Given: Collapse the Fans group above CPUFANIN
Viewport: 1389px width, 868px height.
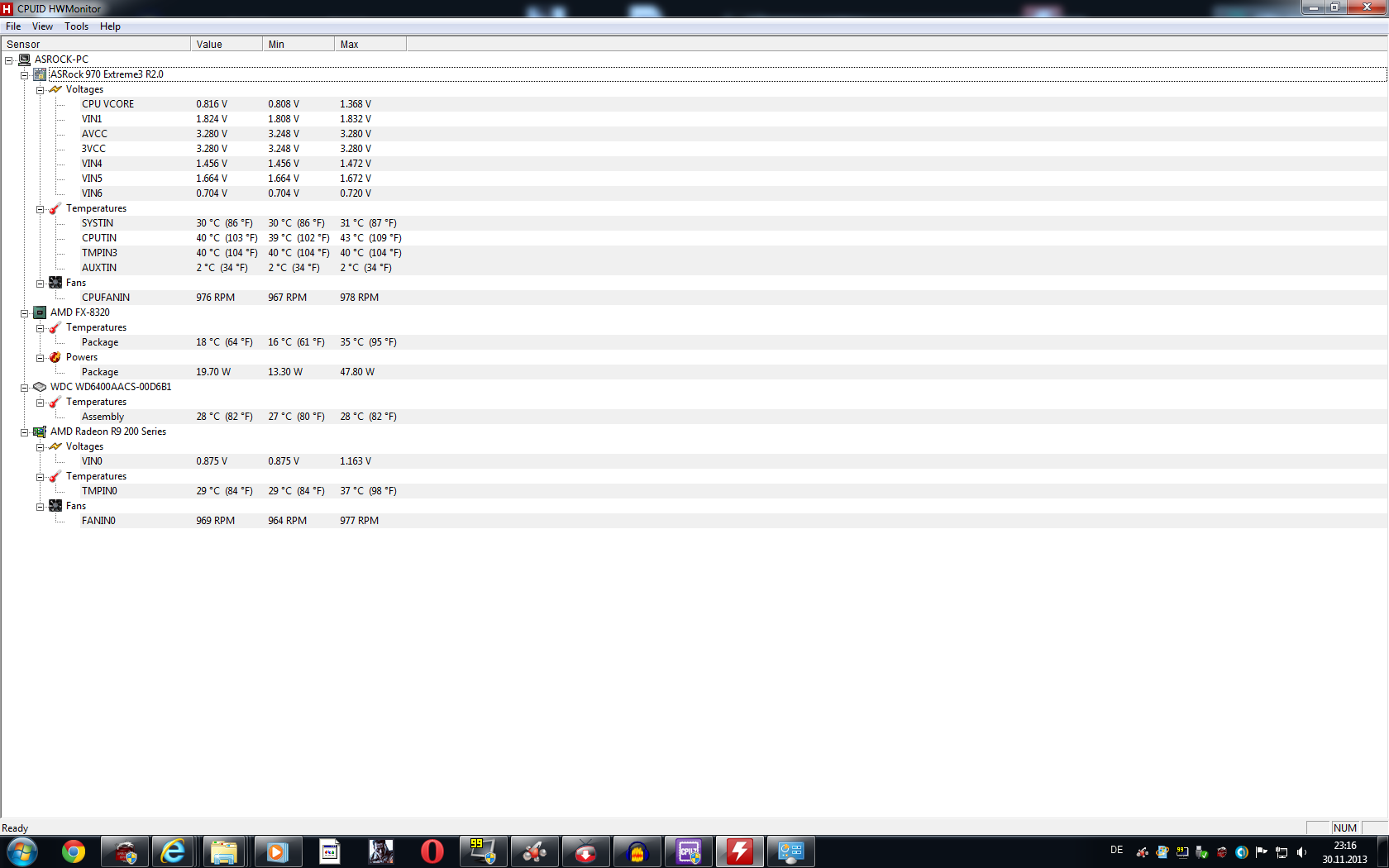Looking at the screenshot, I should (x=40, y=283).
